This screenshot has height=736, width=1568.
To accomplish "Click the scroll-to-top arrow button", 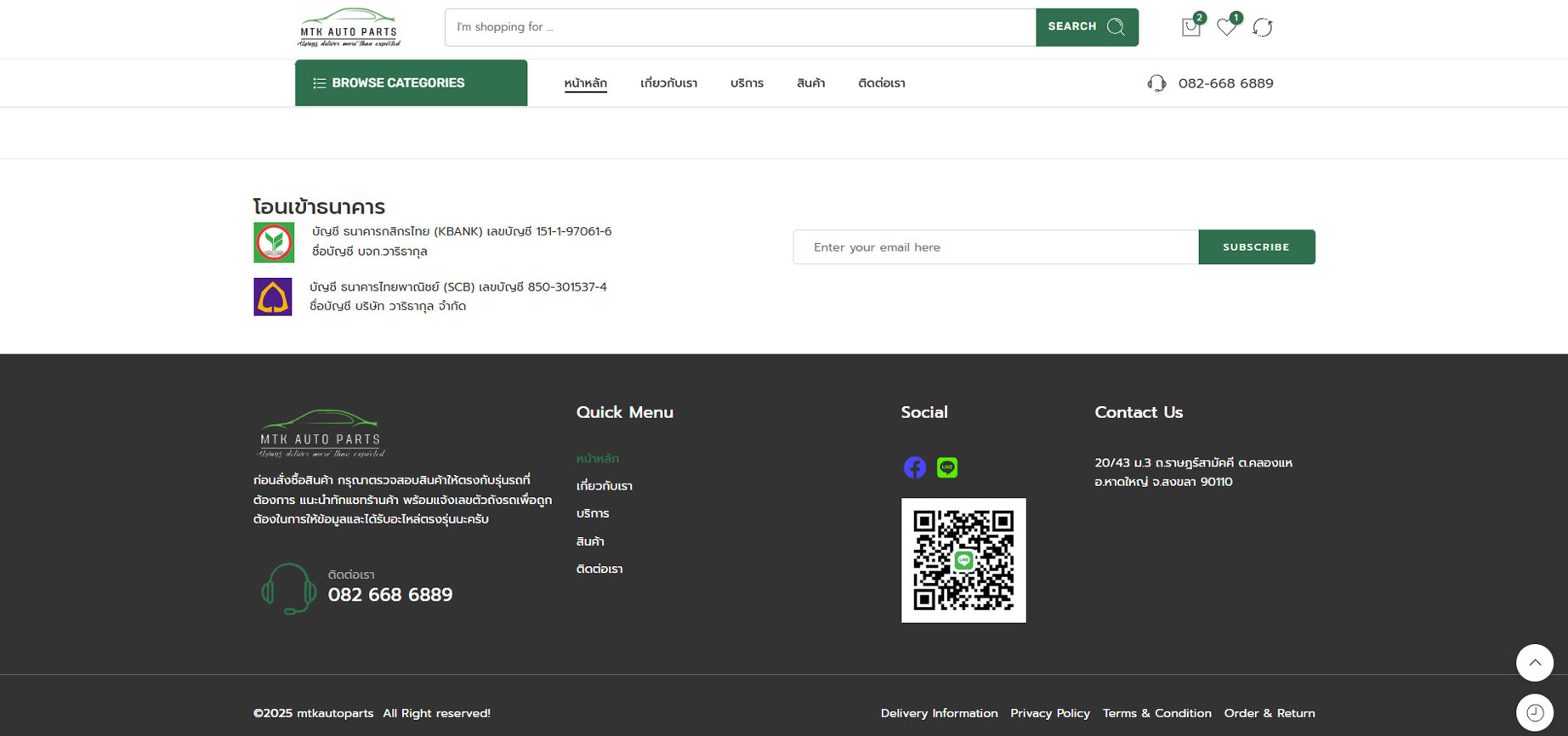I will pos(1534,663).
